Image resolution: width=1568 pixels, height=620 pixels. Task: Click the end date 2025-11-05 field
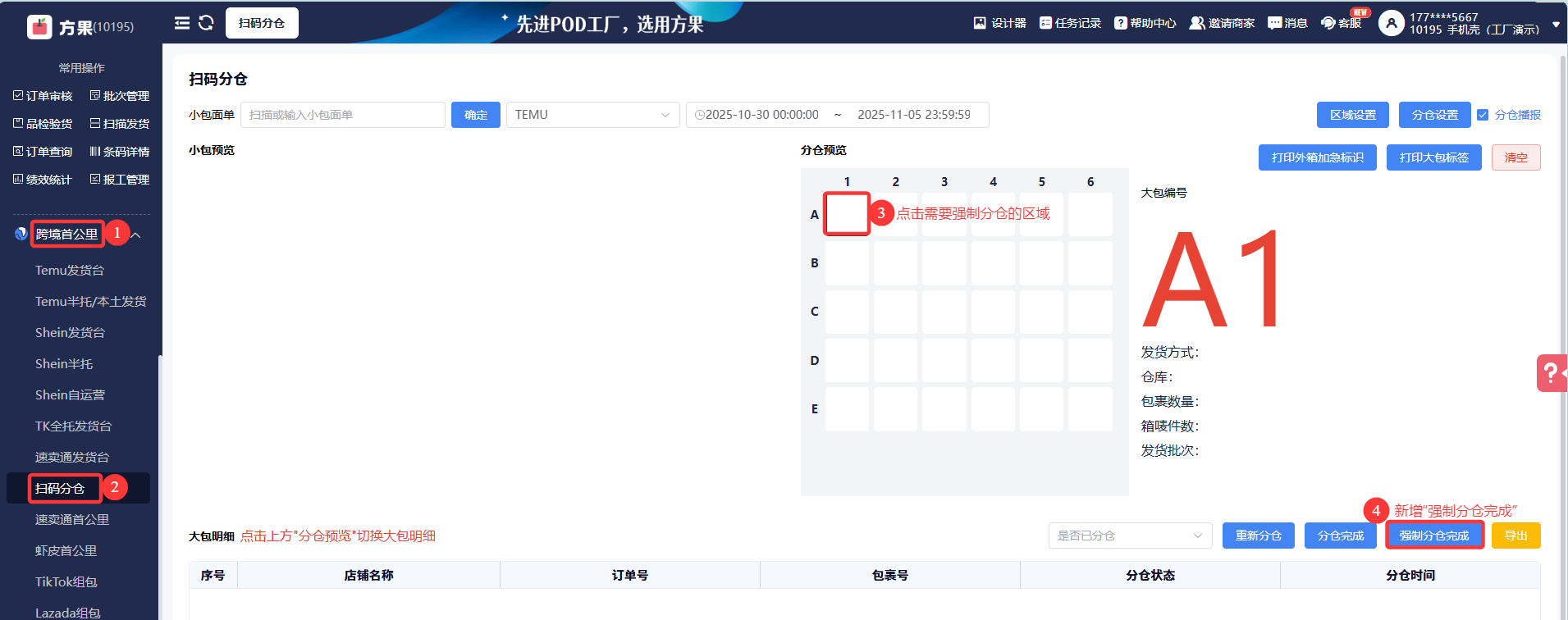point(914,115)
